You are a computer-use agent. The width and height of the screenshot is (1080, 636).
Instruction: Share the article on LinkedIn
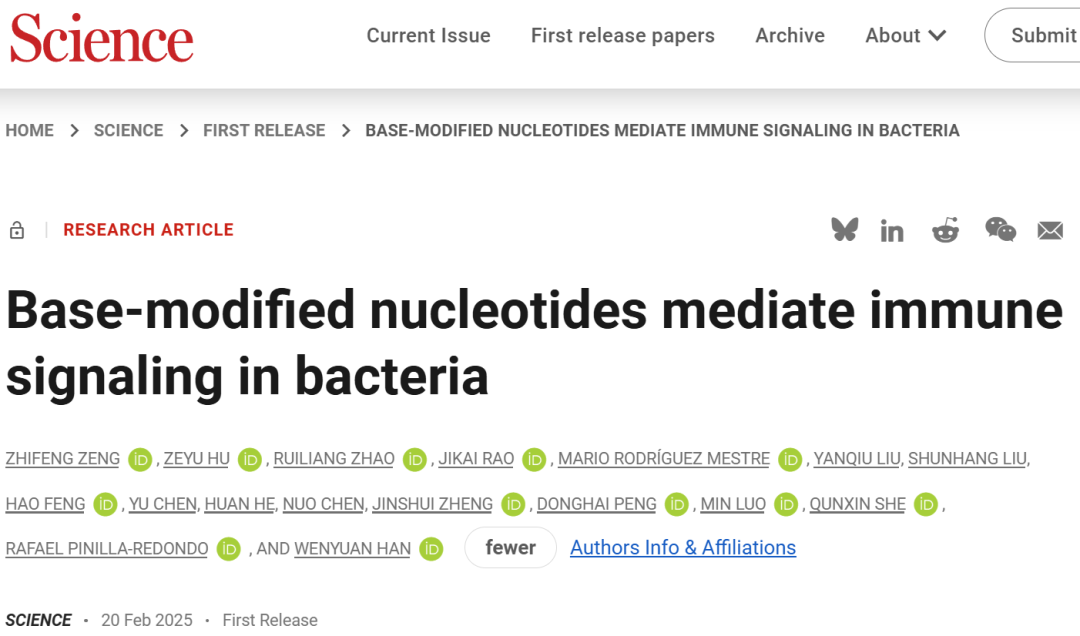tap(892, 231)
